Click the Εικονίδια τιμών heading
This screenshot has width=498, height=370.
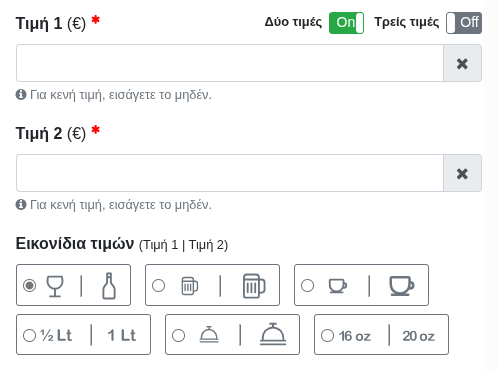(x=75, y=244)
